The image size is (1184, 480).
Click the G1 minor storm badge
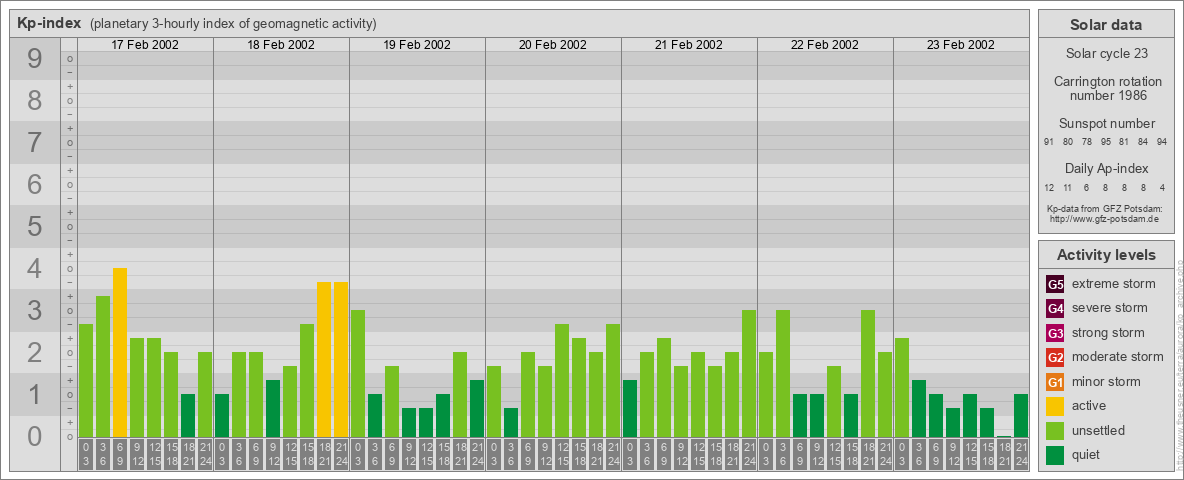(1055, 381)
